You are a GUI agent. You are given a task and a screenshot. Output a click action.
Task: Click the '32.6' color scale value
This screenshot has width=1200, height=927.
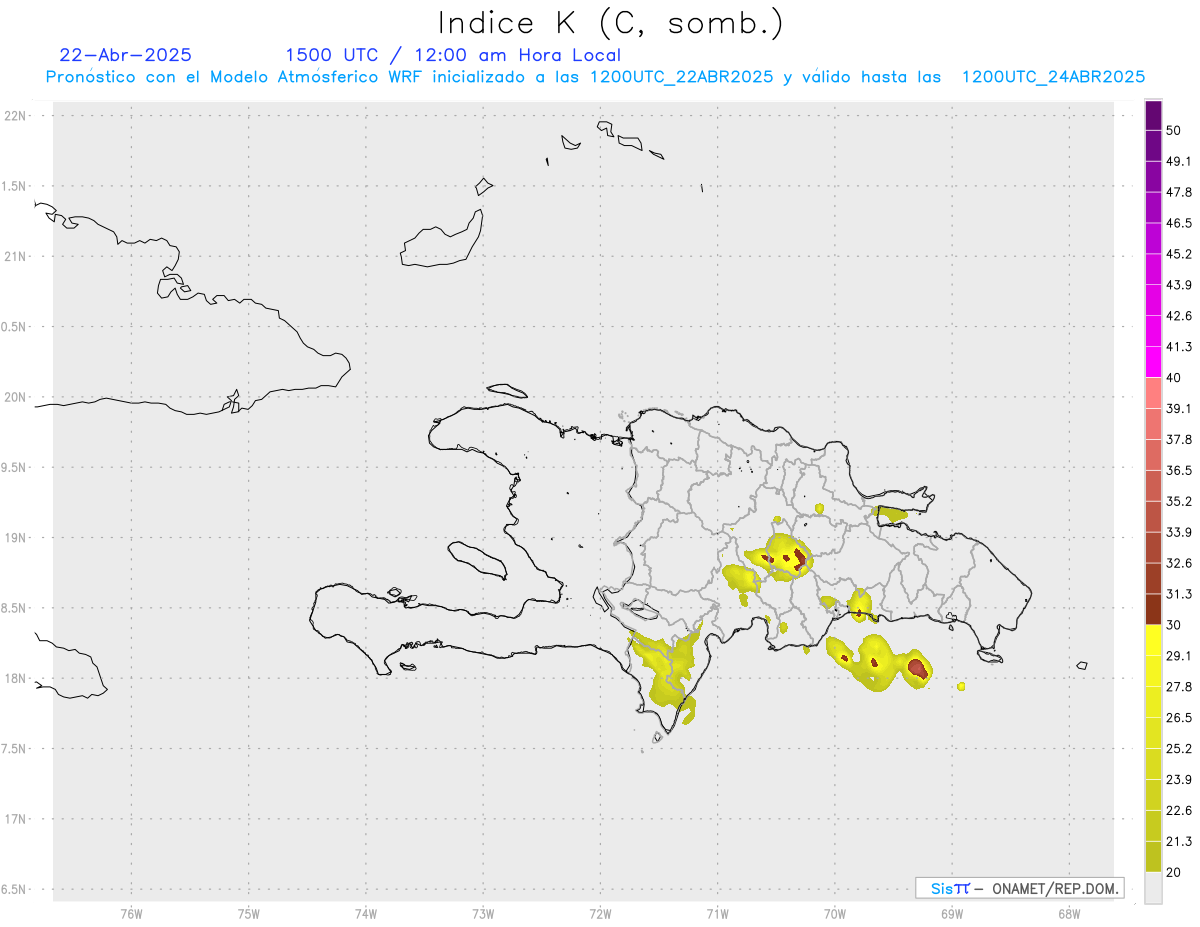point(1179,563)
